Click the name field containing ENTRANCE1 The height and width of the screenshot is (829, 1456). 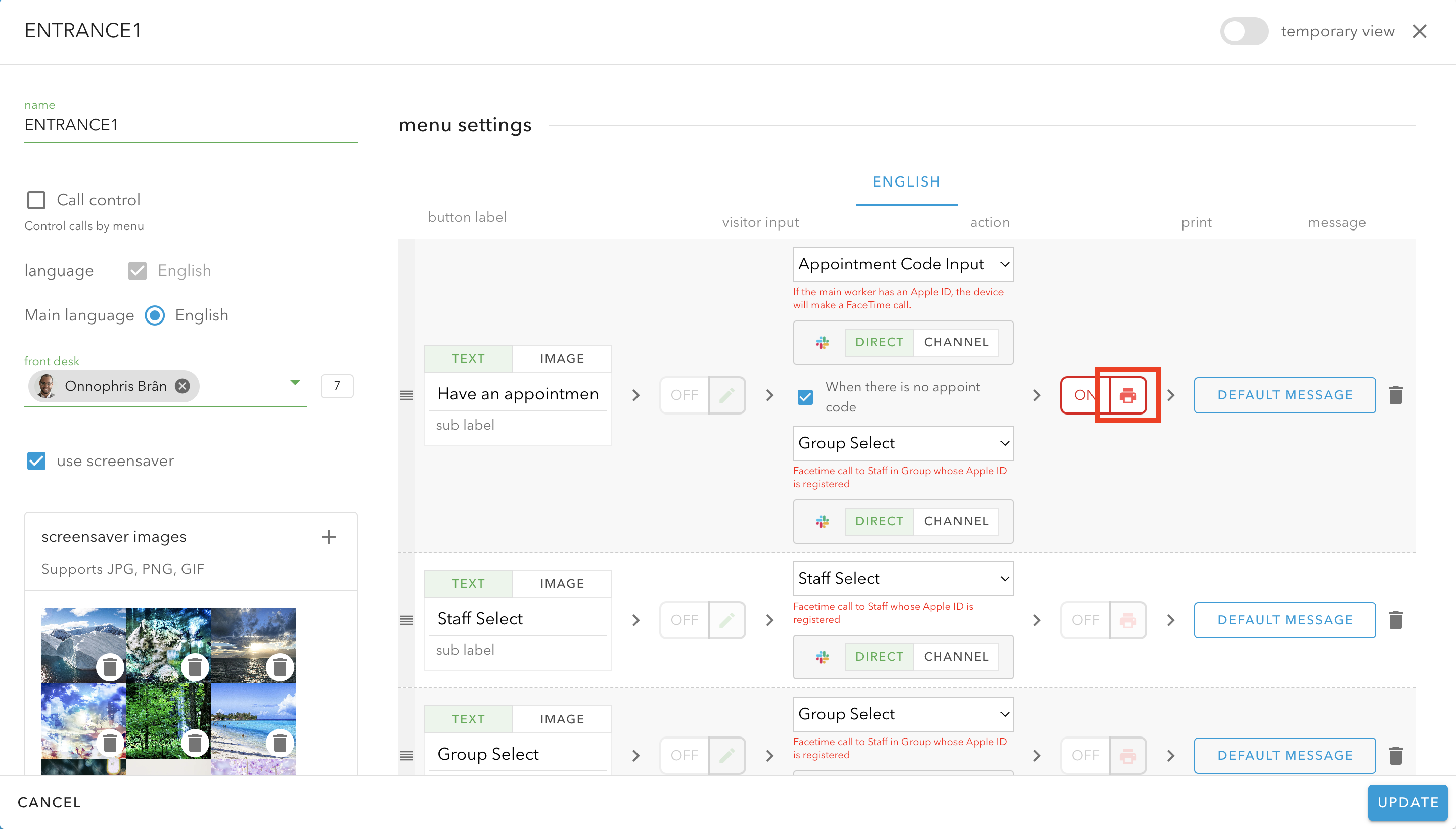click(191, 125)
